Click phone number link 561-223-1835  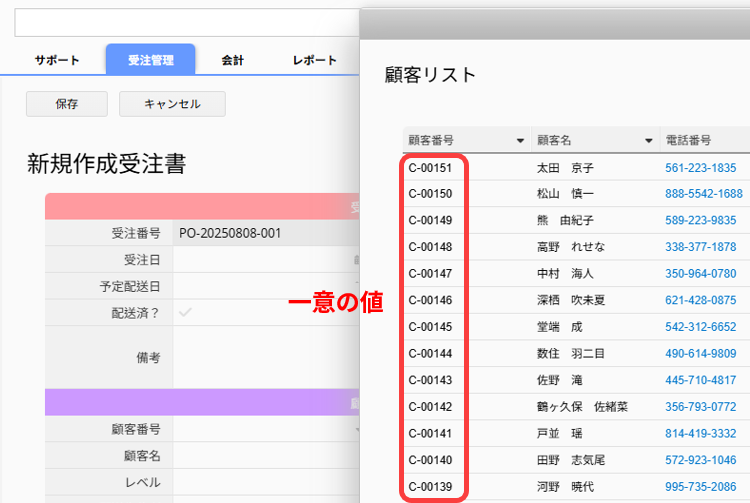coord(700,168)
